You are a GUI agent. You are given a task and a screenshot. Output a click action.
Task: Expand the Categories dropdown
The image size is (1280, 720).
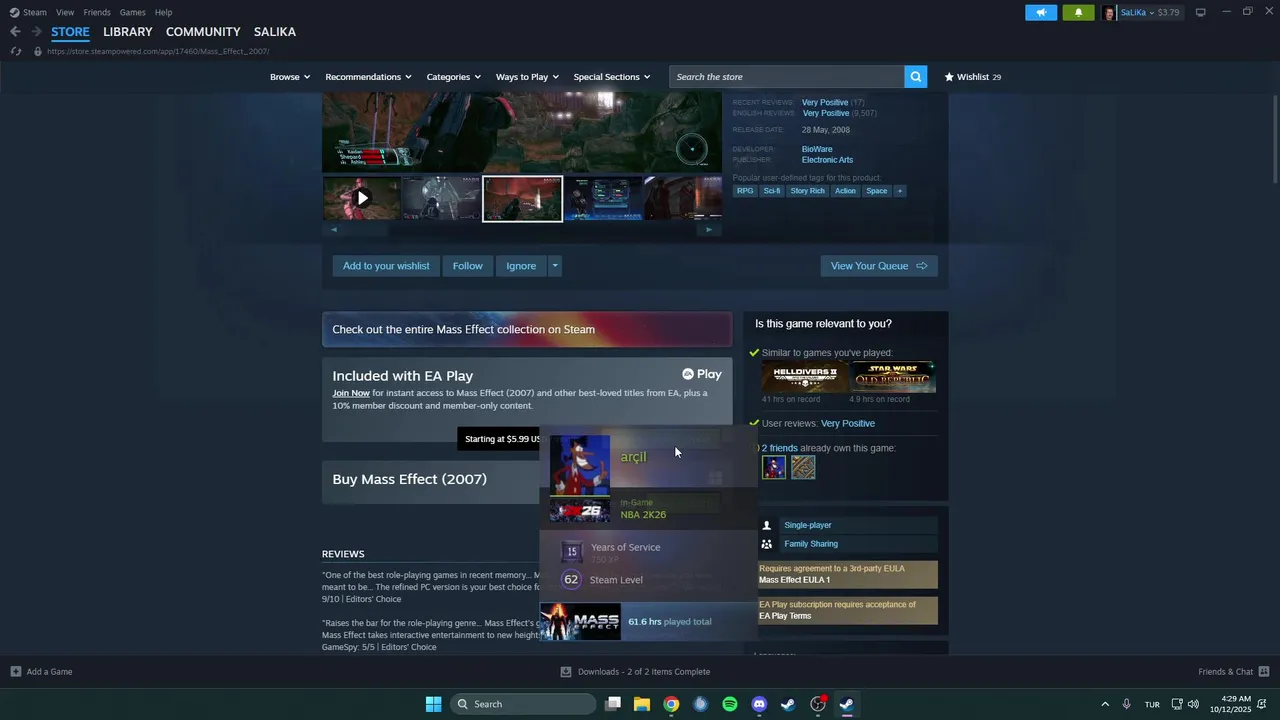pos(454,77)
